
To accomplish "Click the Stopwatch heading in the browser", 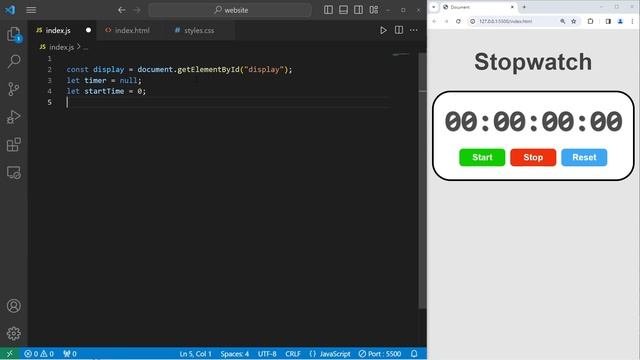I will tap(533, 62).
